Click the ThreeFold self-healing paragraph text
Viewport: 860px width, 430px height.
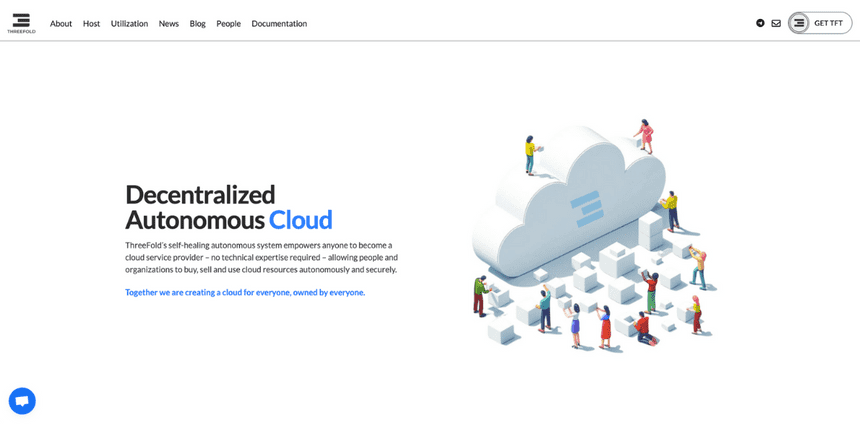pyautogui.click(x=262, y=257)
